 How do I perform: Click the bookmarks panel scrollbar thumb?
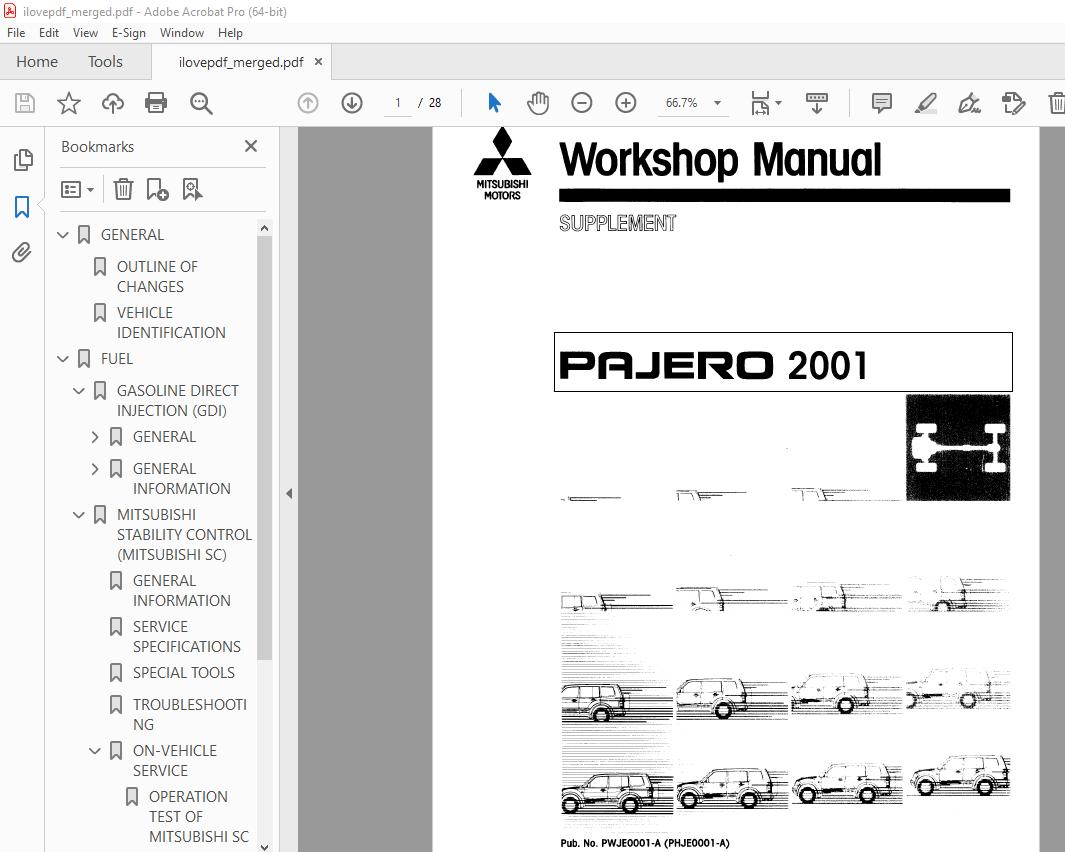[x=265, y=447]
